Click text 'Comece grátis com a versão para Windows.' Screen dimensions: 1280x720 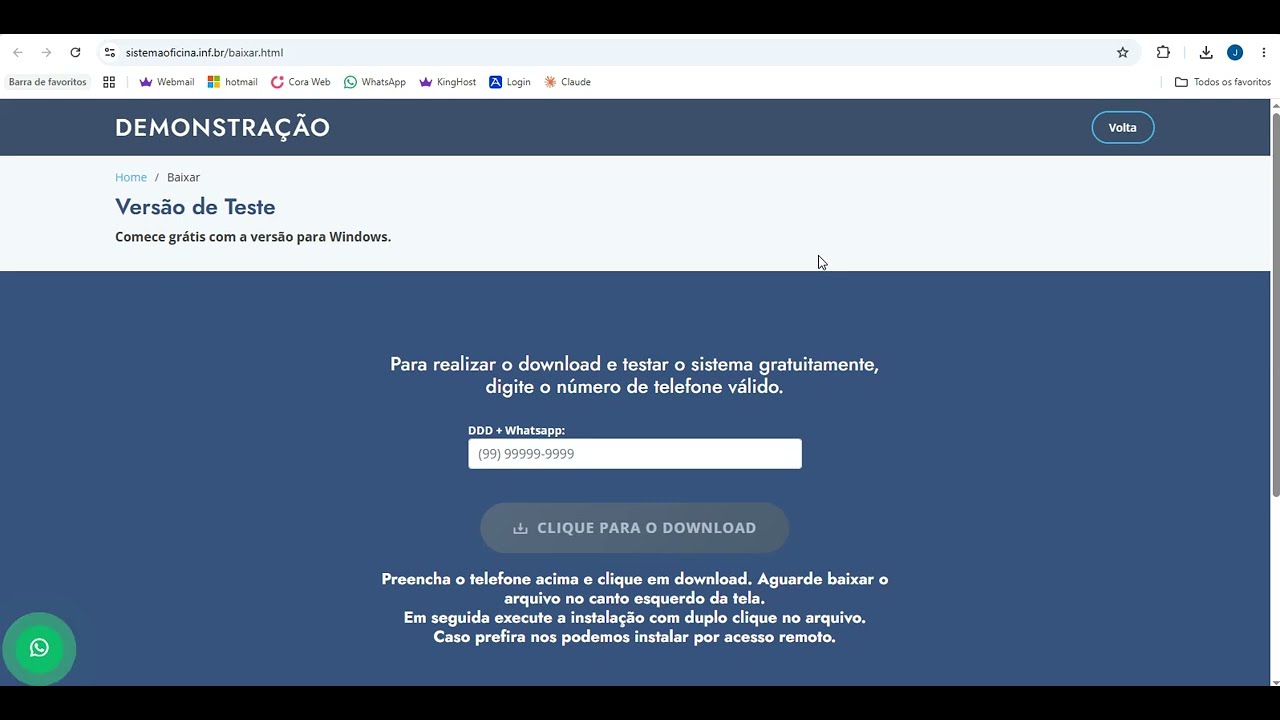[253, 237]
